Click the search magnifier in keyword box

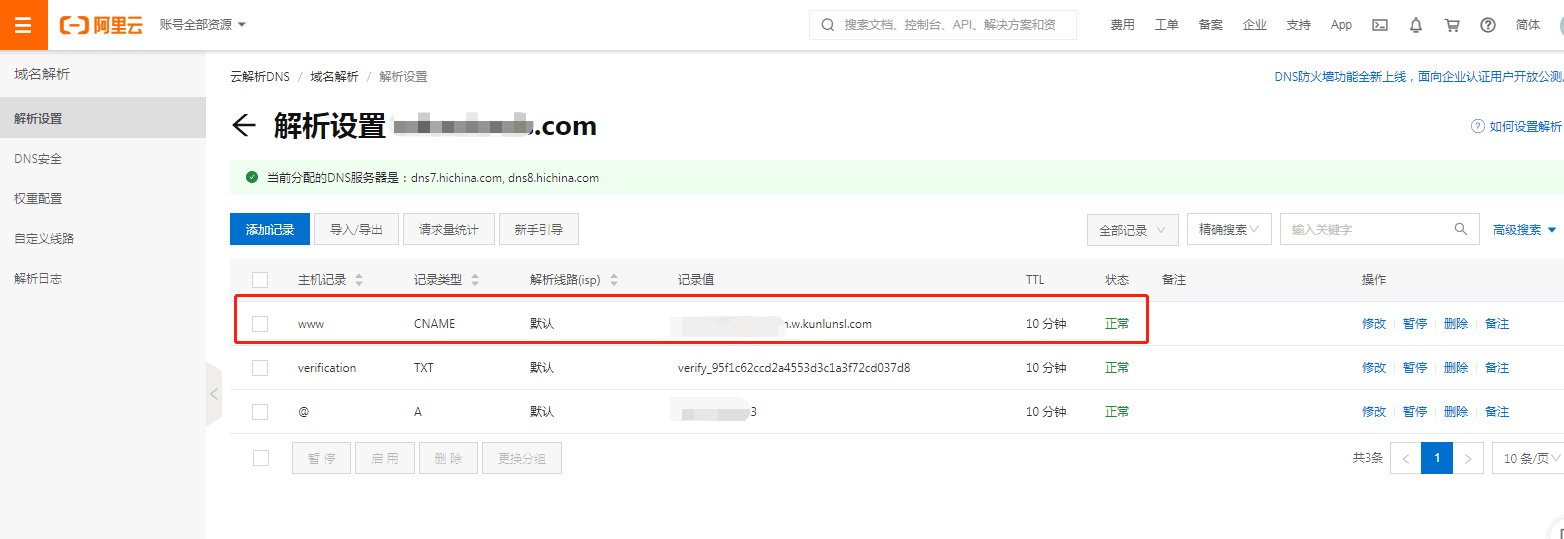point(1461,229)
